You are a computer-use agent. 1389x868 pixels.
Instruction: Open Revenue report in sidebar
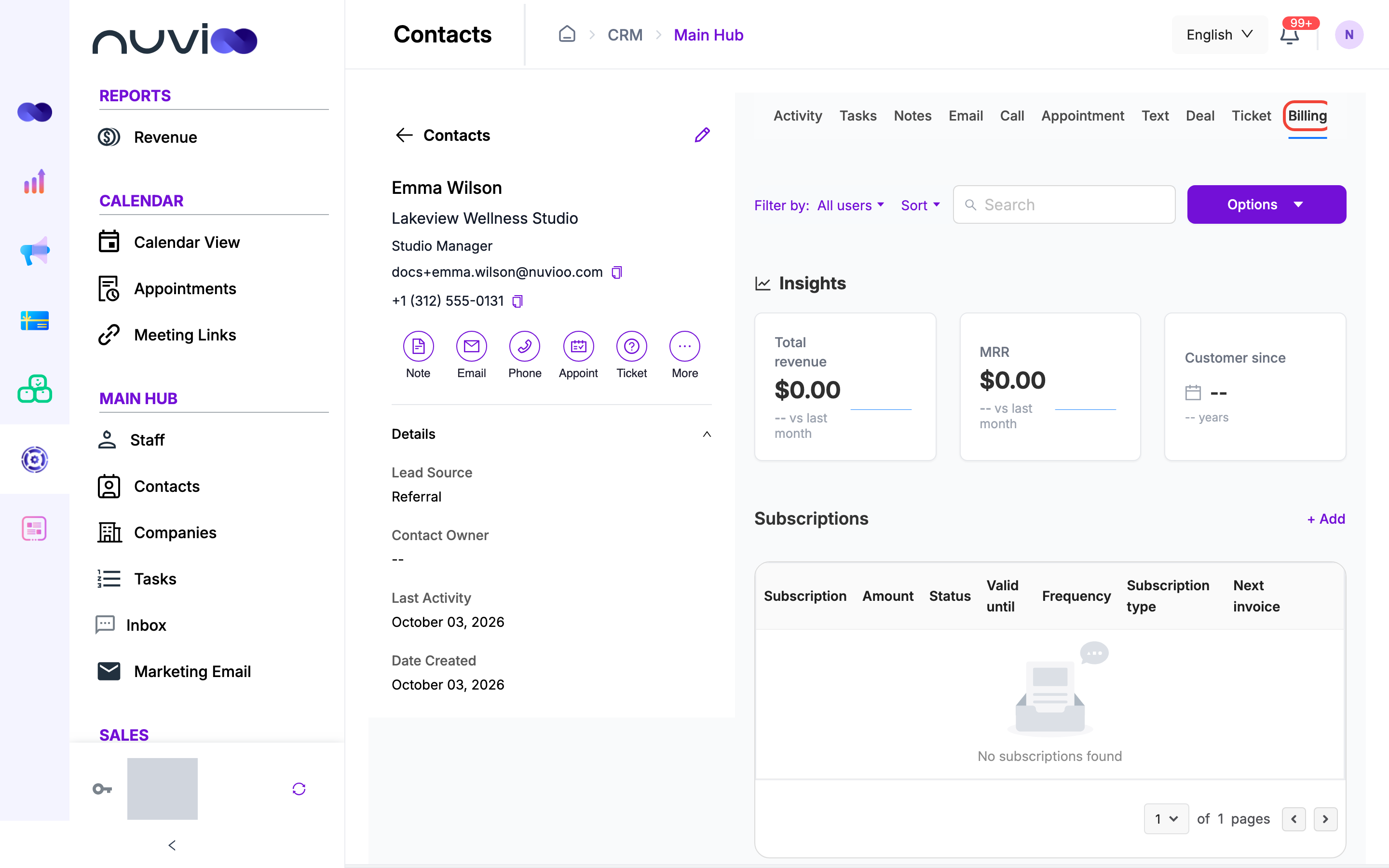pyautogui.click(x=165, y=137)
